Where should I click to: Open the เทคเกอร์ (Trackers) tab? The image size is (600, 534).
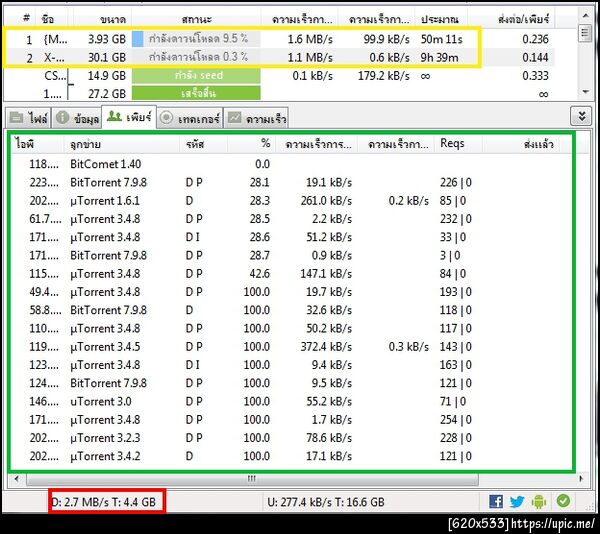tap(190, 118)
